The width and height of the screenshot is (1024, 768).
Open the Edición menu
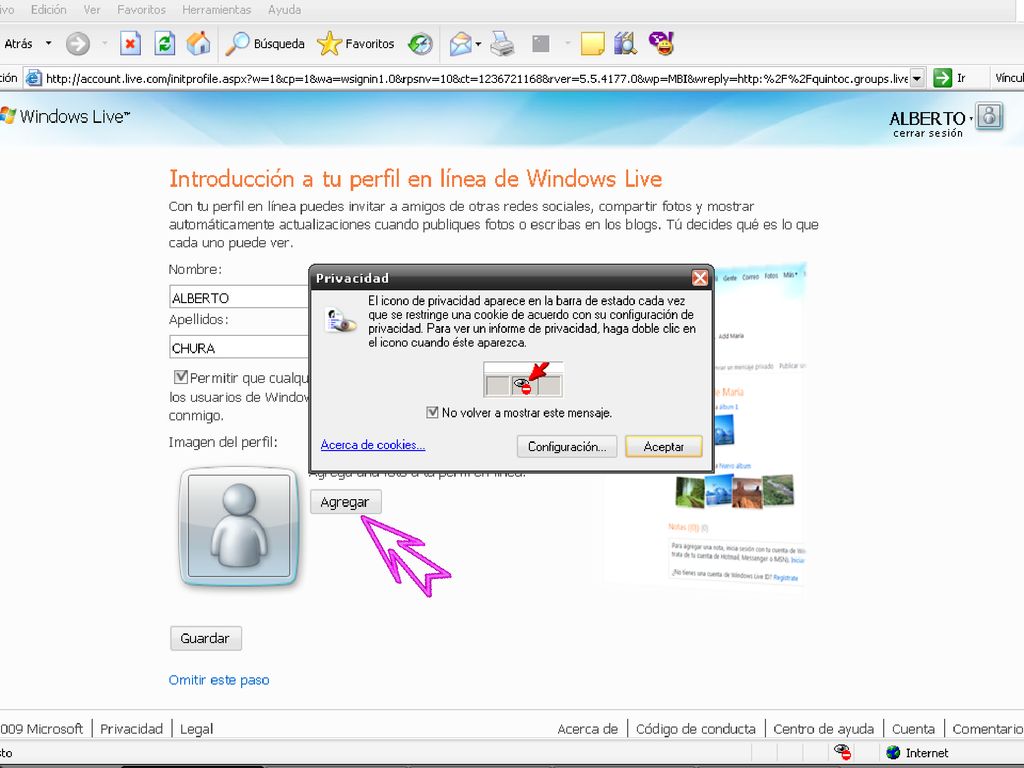tap(49, 10)
